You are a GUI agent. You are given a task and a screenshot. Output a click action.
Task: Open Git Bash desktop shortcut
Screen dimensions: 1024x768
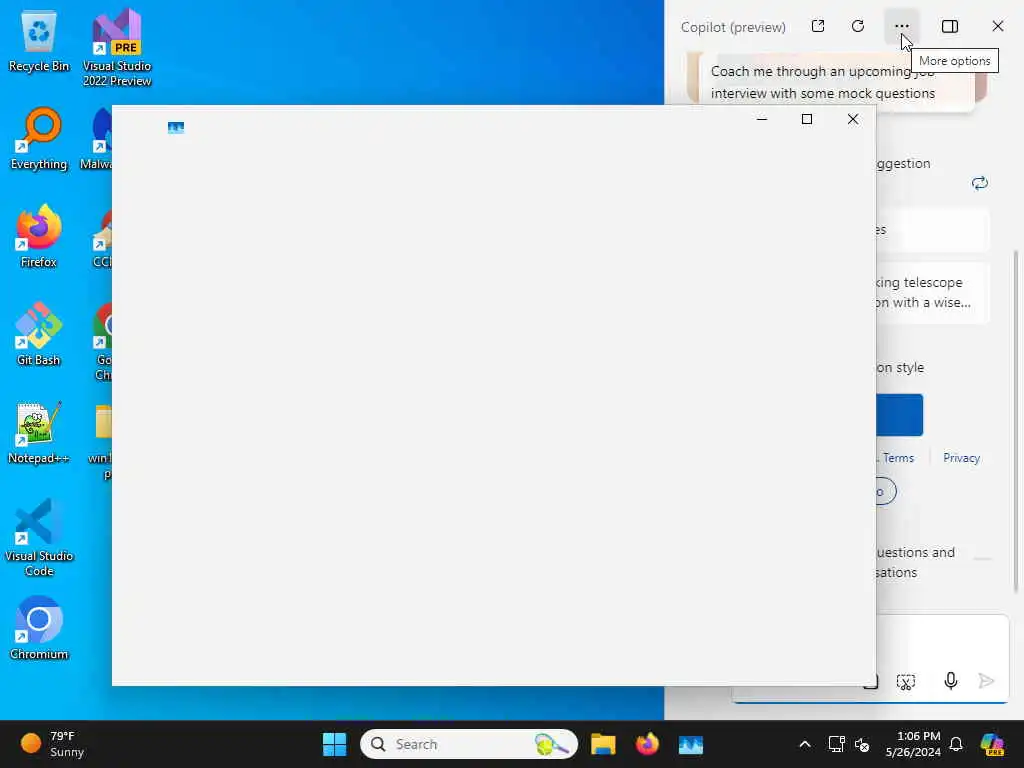39,334
